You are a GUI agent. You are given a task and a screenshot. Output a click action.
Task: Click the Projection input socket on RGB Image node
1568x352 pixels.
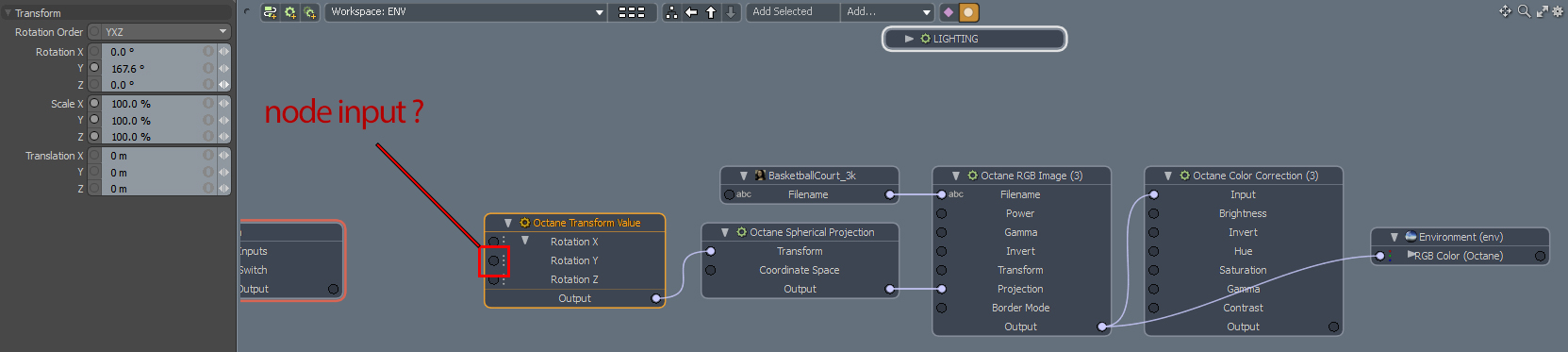941,289
